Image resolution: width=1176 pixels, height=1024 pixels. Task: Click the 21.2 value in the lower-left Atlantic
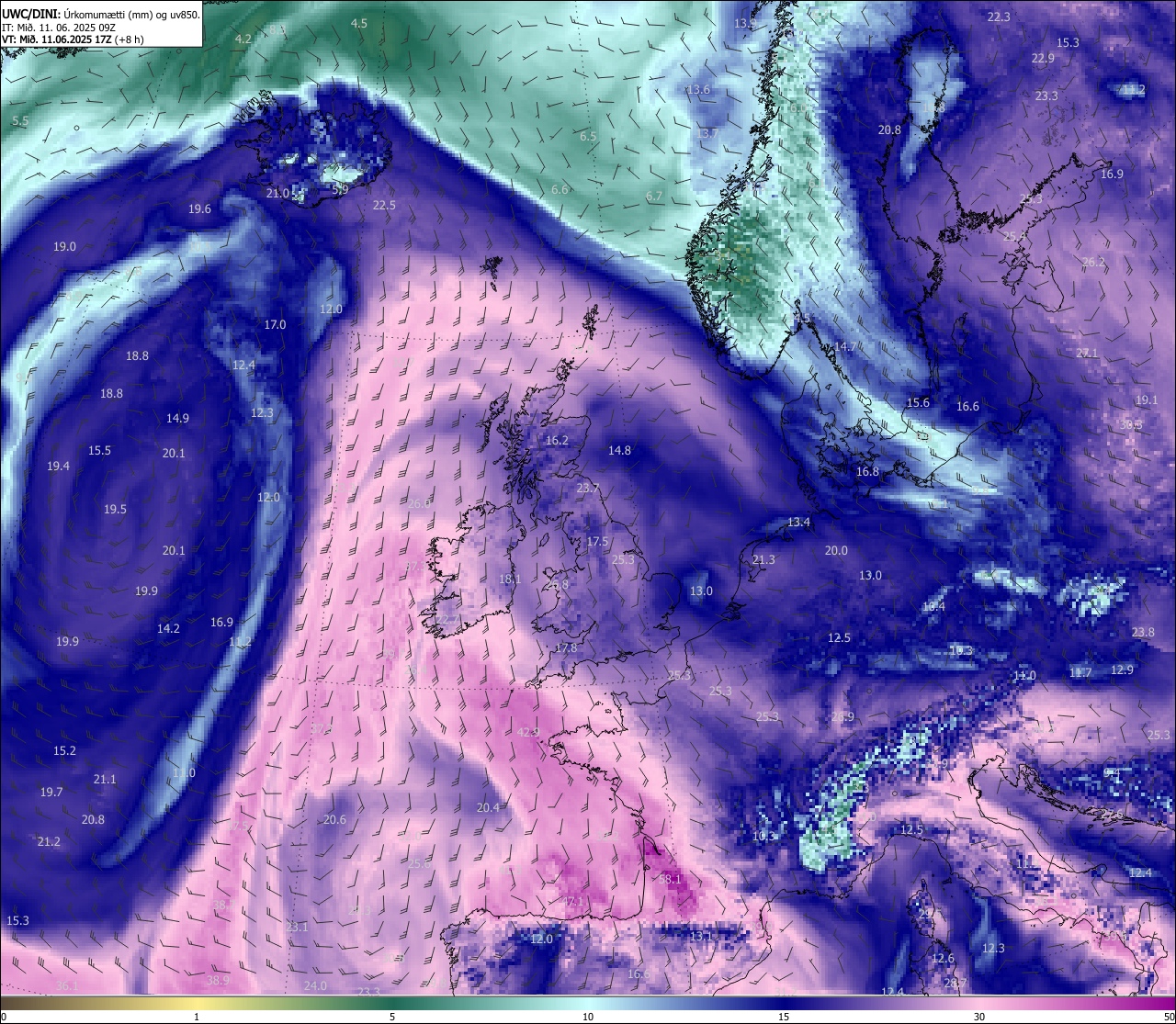tap(49, 841)
